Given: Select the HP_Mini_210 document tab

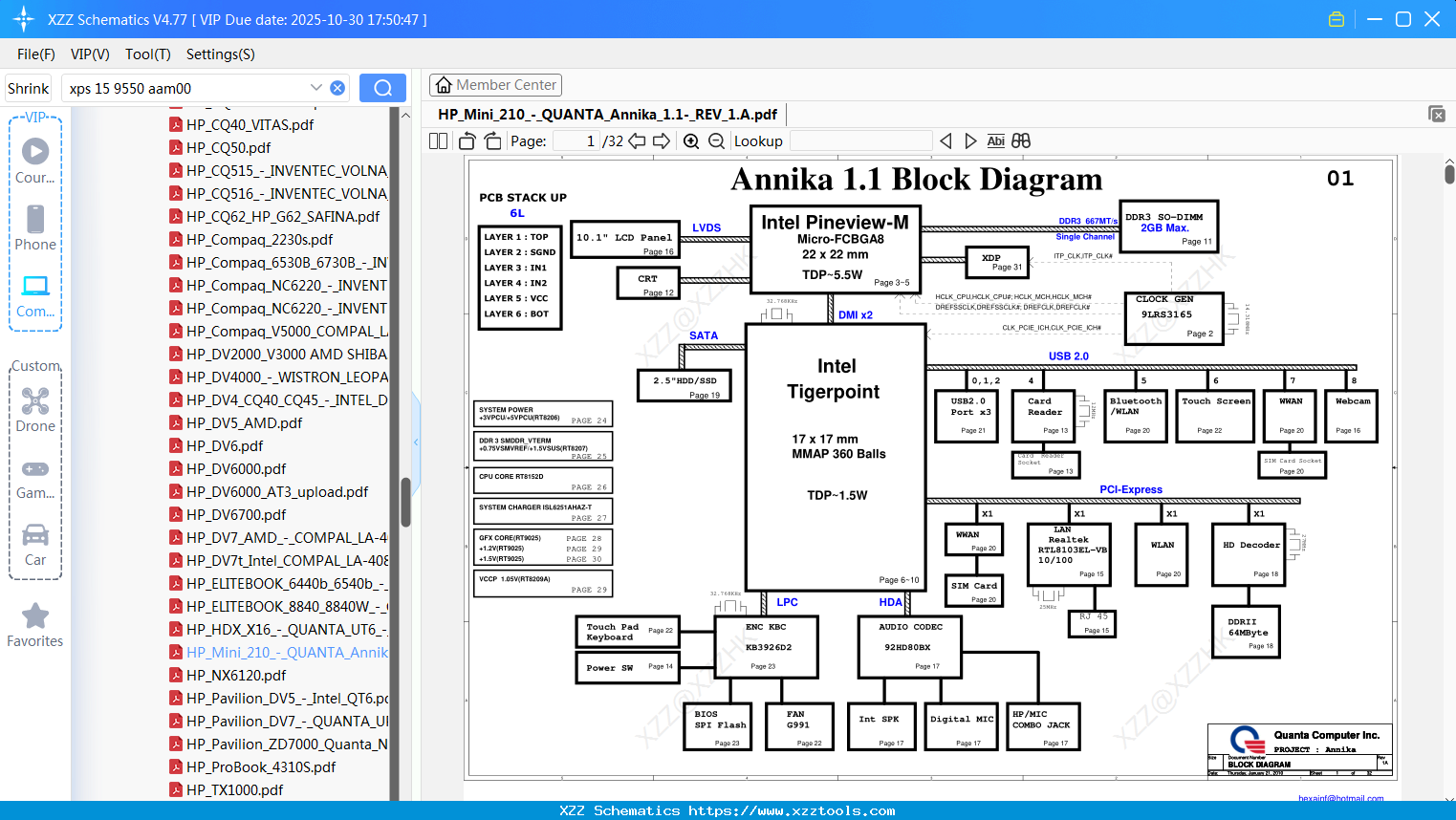Looking at the screenshot, I should coord(607,114).
